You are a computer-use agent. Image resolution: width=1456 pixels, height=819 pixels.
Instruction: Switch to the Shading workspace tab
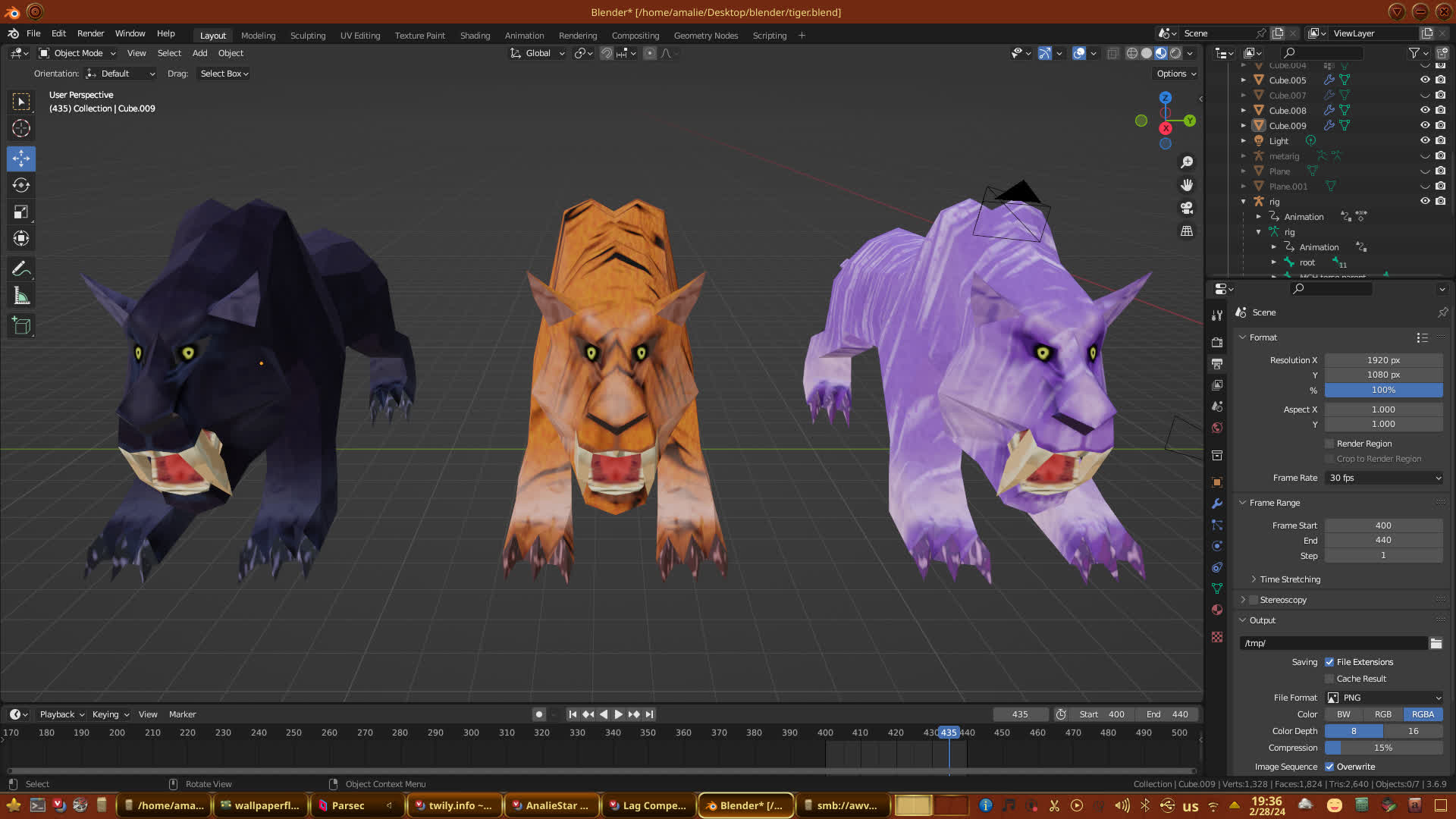point(475,36)
